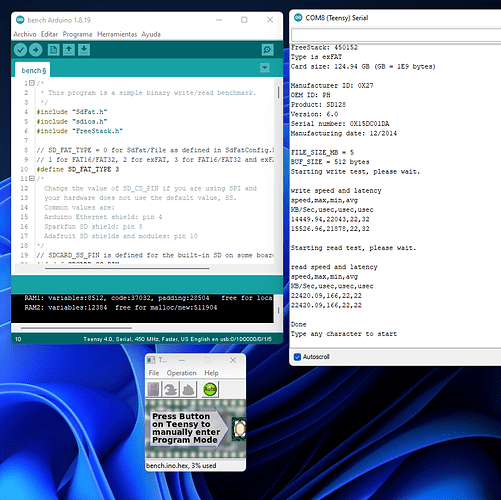Image resolution: width=501 pixels, height=500 pixels.
Task: Collapse the comment fold at line 1
Action: click(32, 83)
